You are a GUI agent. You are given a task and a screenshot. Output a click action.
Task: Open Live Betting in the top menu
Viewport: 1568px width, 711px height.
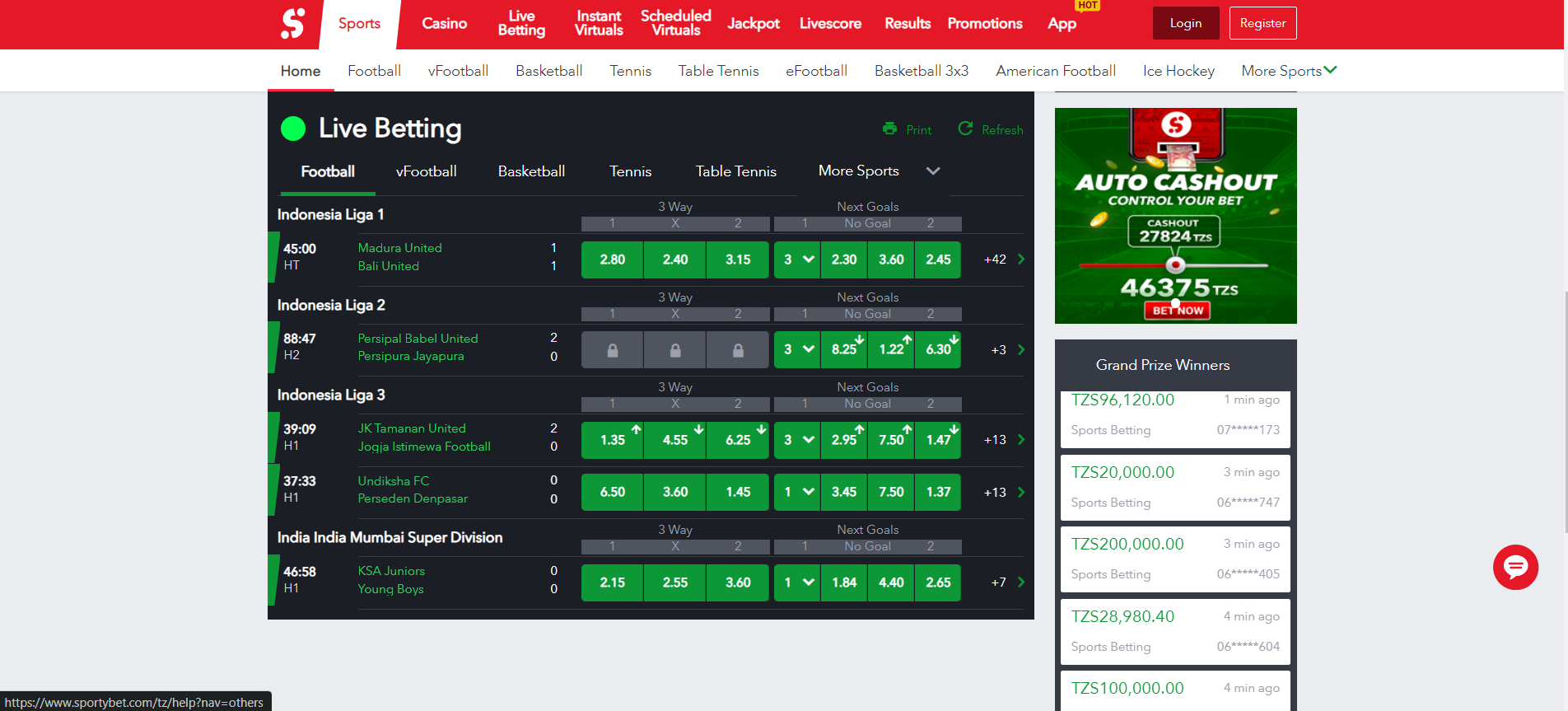(x=521, y=23)
